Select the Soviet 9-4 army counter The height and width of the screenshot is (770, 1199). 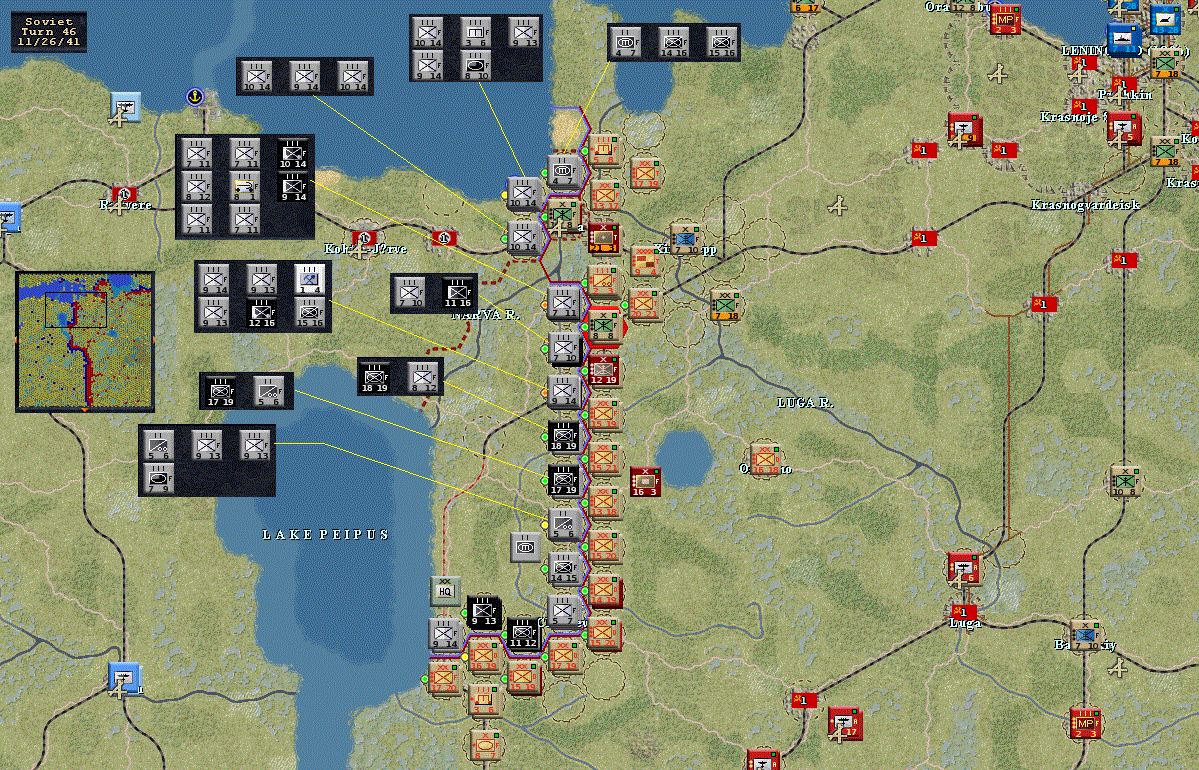coord(646,261)
